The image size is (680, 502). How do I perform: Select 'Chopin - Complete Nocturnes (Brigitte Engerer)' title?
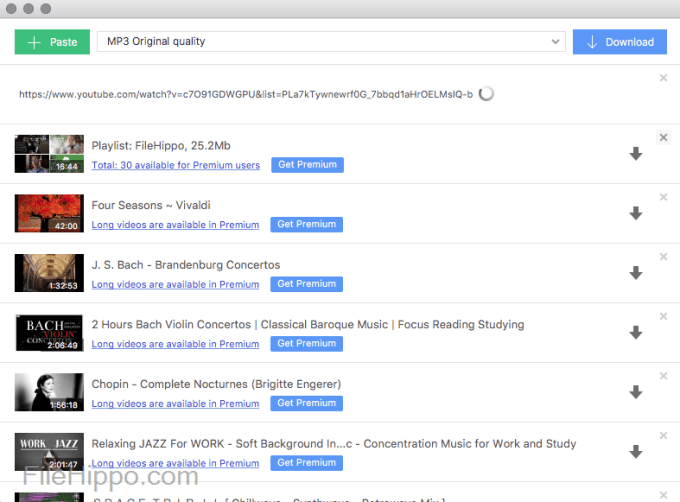[216, 384]
